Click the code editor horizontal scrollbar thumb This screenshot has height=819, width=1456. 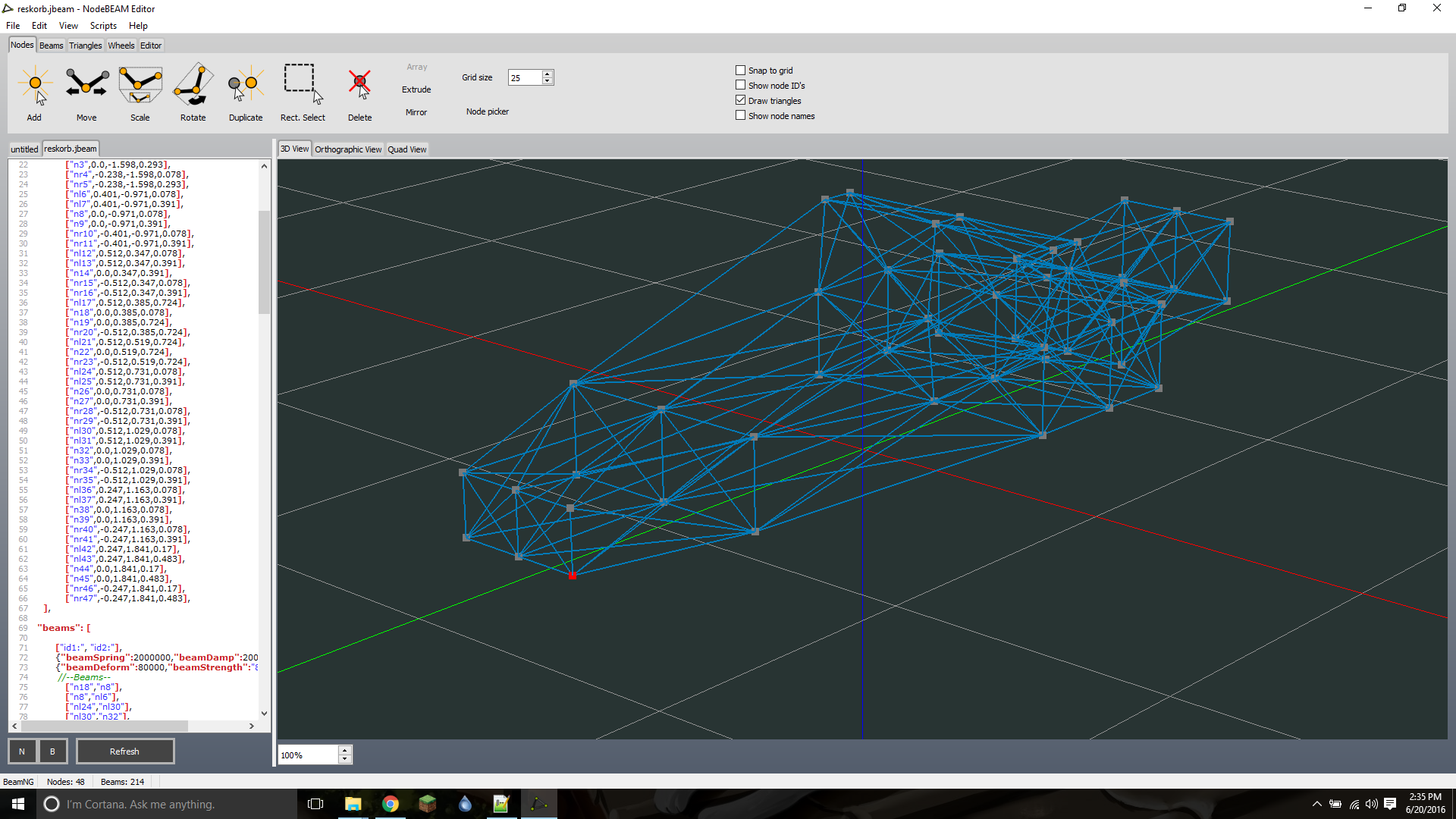click(103, 726)
